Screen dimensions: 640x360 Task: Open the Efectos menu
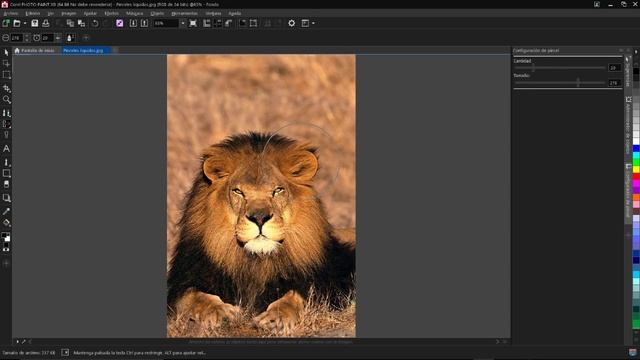tap(111, 13)
